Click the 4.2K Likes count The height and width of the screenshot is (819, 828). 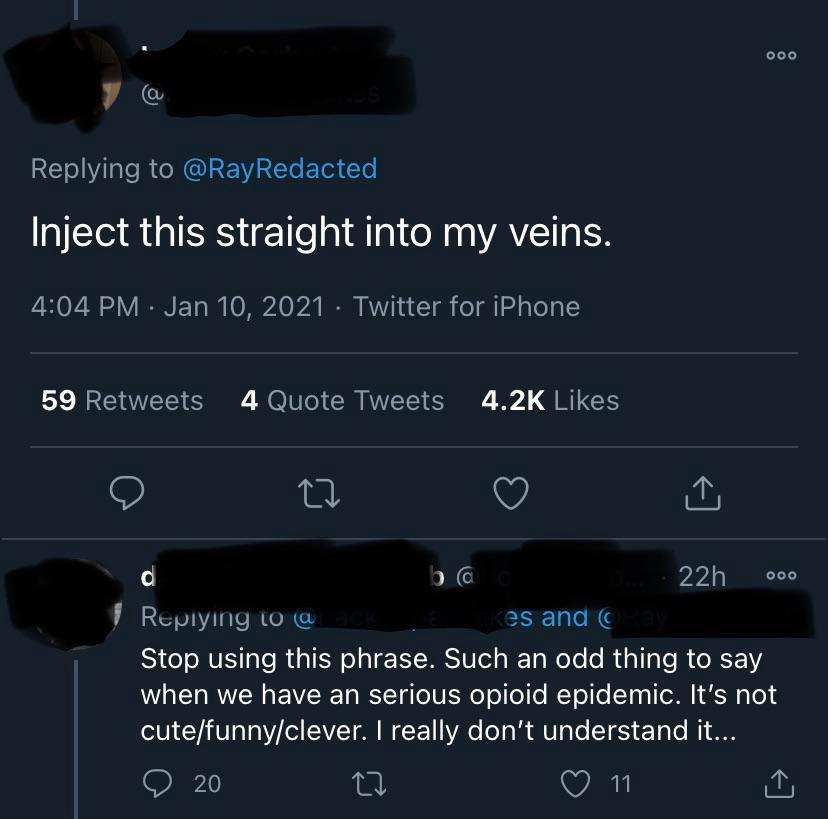coord(550,400)
